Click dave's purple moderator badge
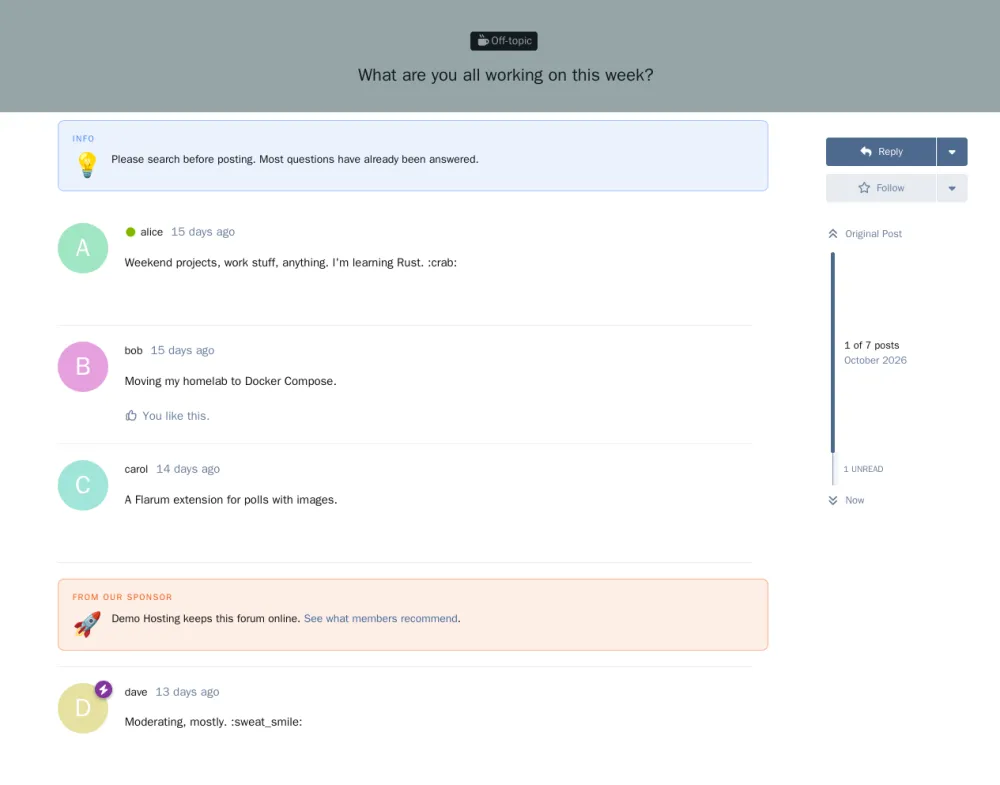 pos(103,689)
